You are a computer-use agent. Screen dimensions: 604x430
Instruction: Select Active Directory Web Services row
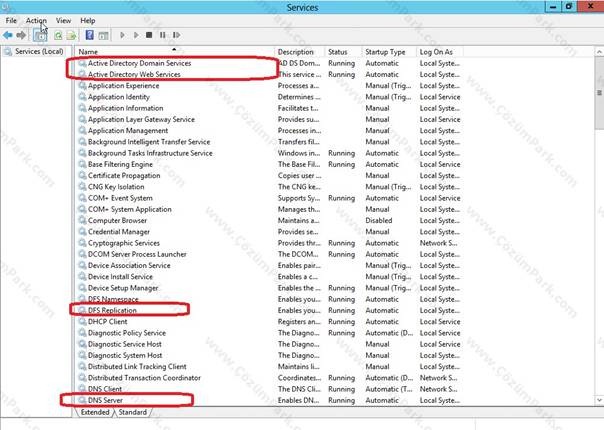click(134, 74)
